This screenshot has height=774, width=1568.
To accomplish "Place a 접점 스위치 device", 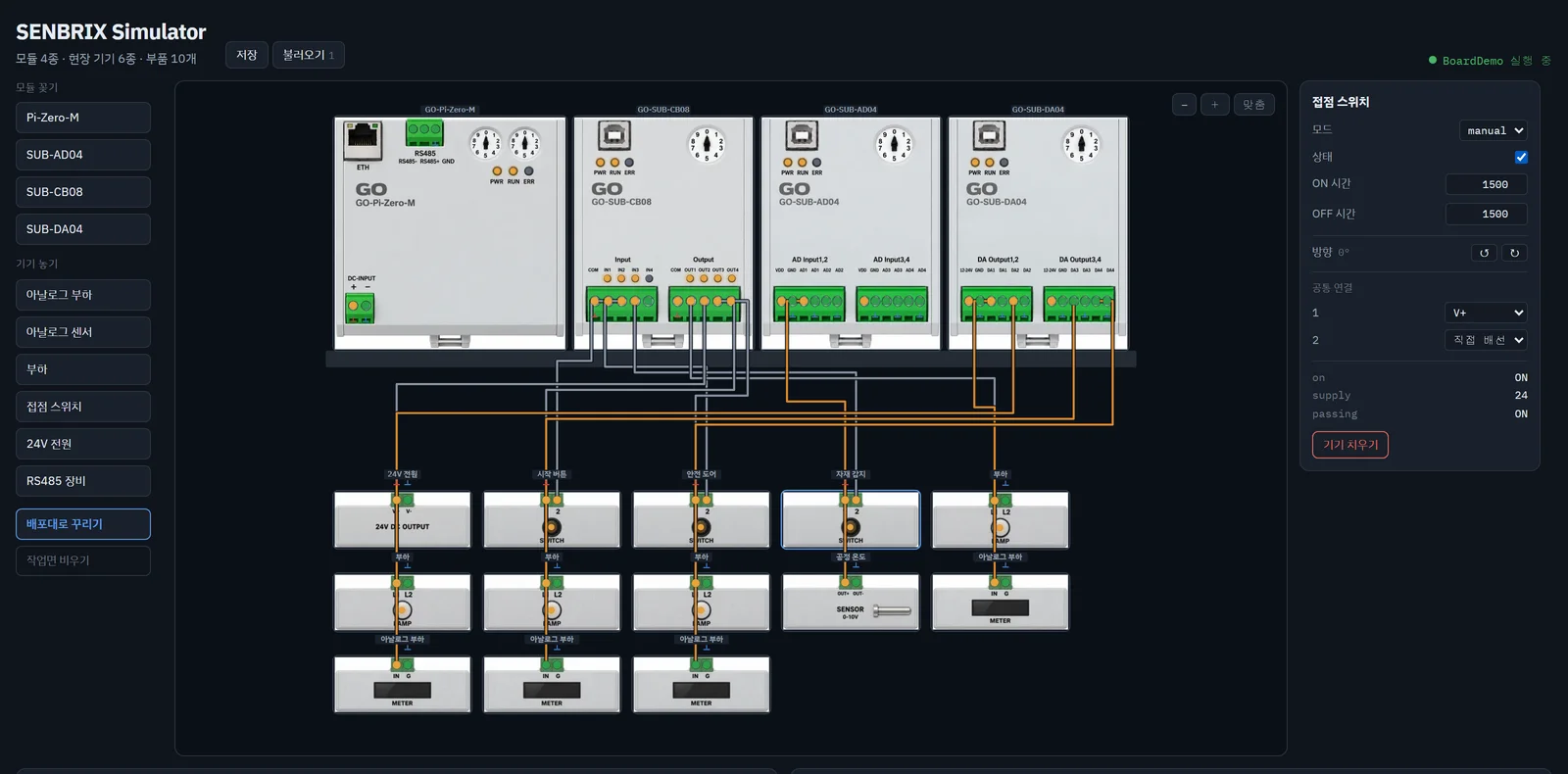I will 83,407.
